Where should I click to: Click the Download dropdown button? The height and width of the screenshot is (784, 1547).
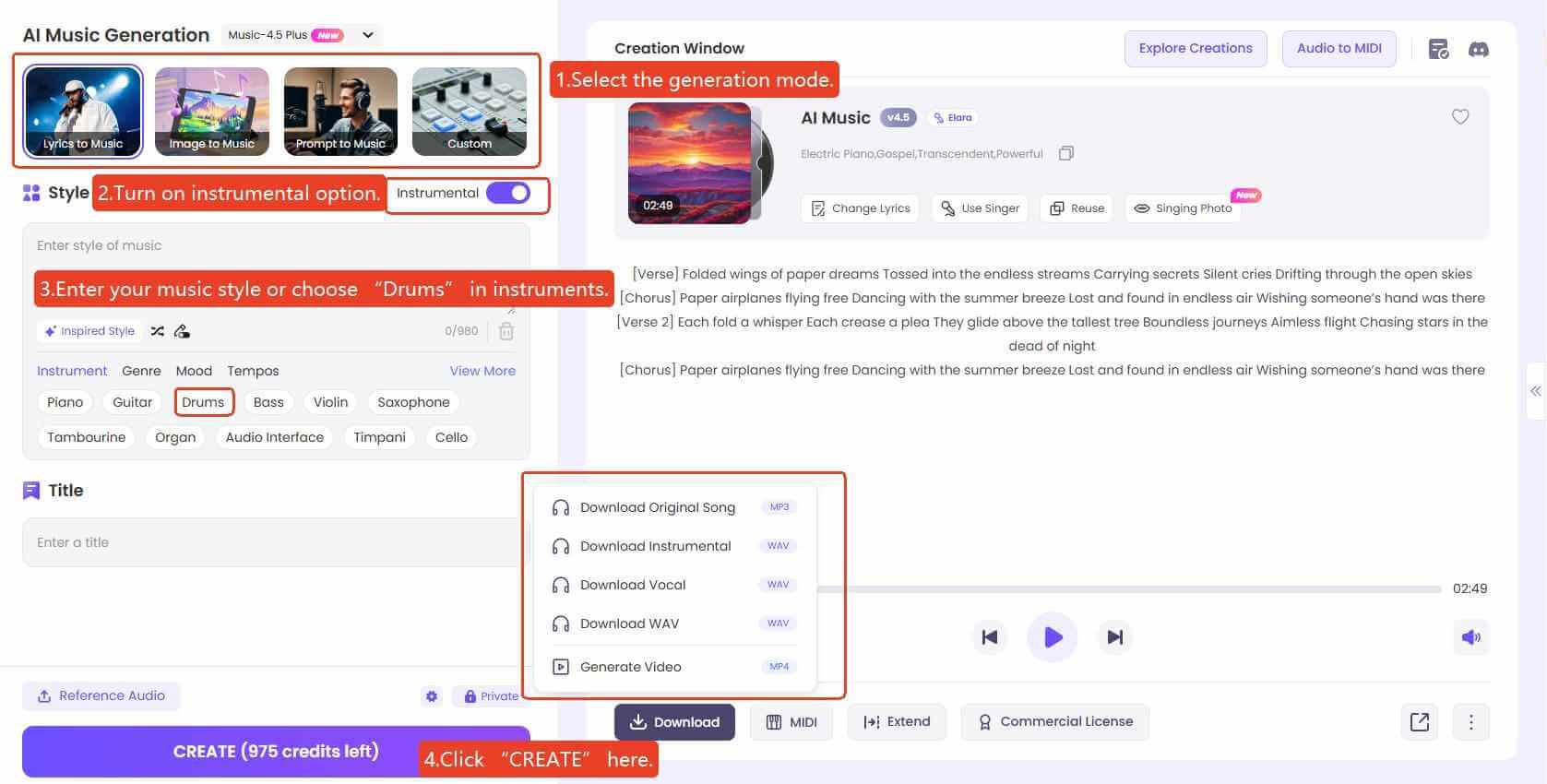(674, 722)
